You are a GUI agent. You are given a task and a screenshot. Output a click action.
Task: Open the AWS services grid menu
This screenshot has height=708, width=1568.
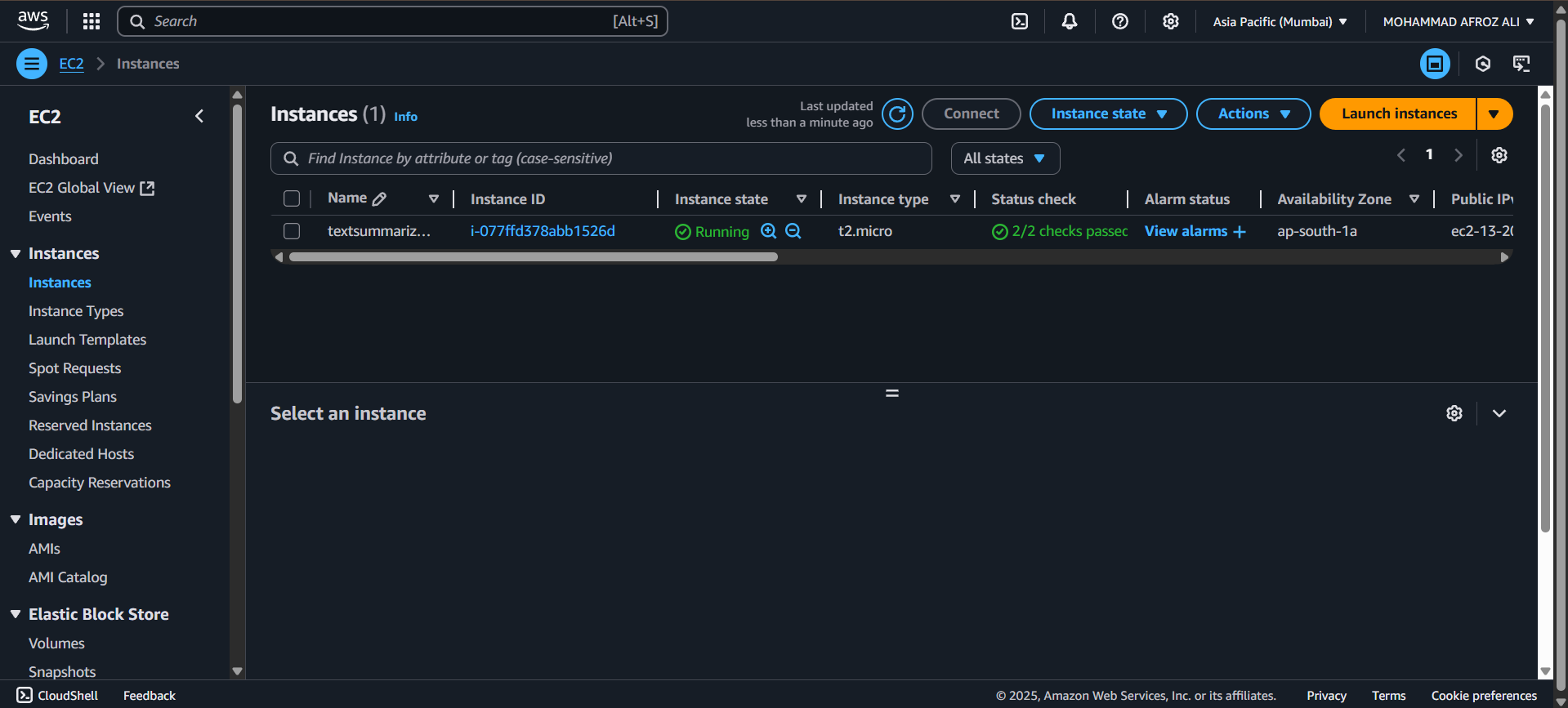click(x=92, y=21)
